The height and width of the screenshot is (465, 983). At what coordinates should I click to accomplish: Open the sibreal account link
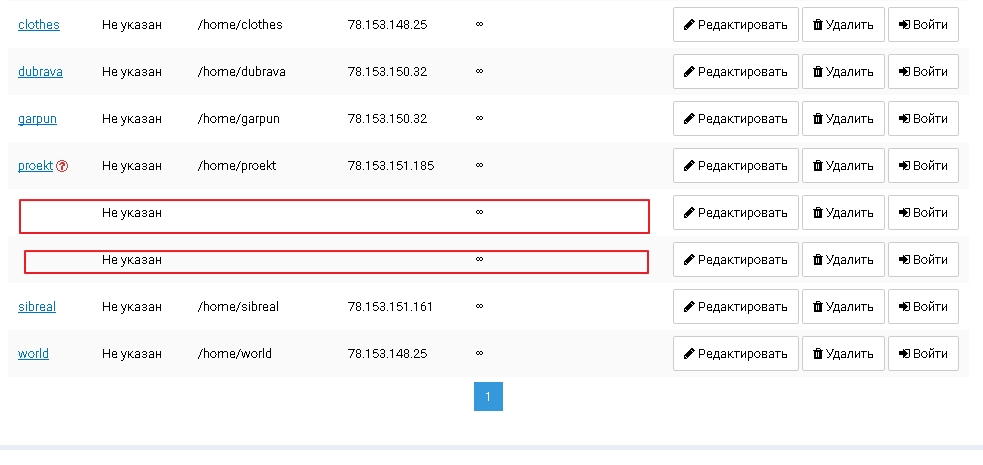[37, 306]
